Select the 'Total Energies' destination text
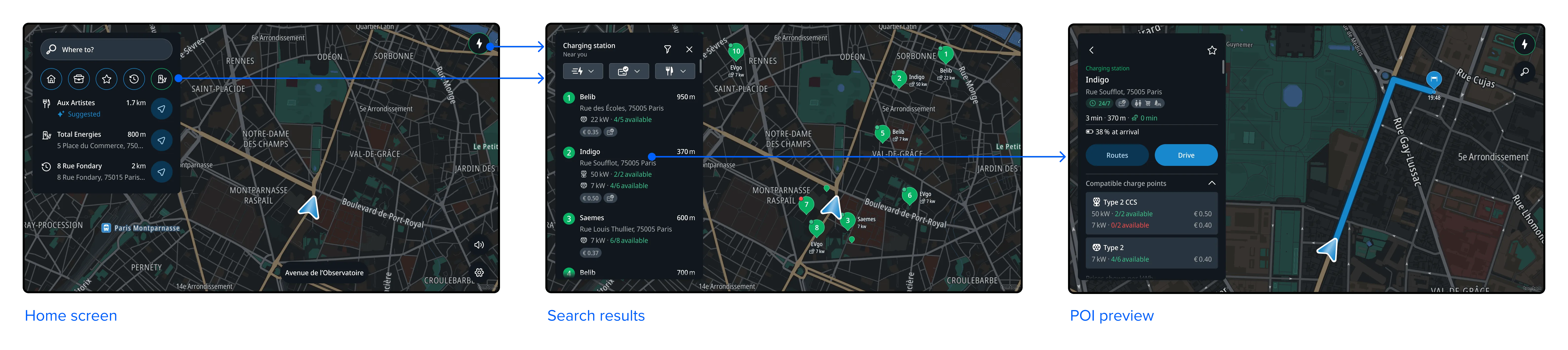Viewport: 1568px width, 350px height. pyautogui.click(x=79, y=135)
